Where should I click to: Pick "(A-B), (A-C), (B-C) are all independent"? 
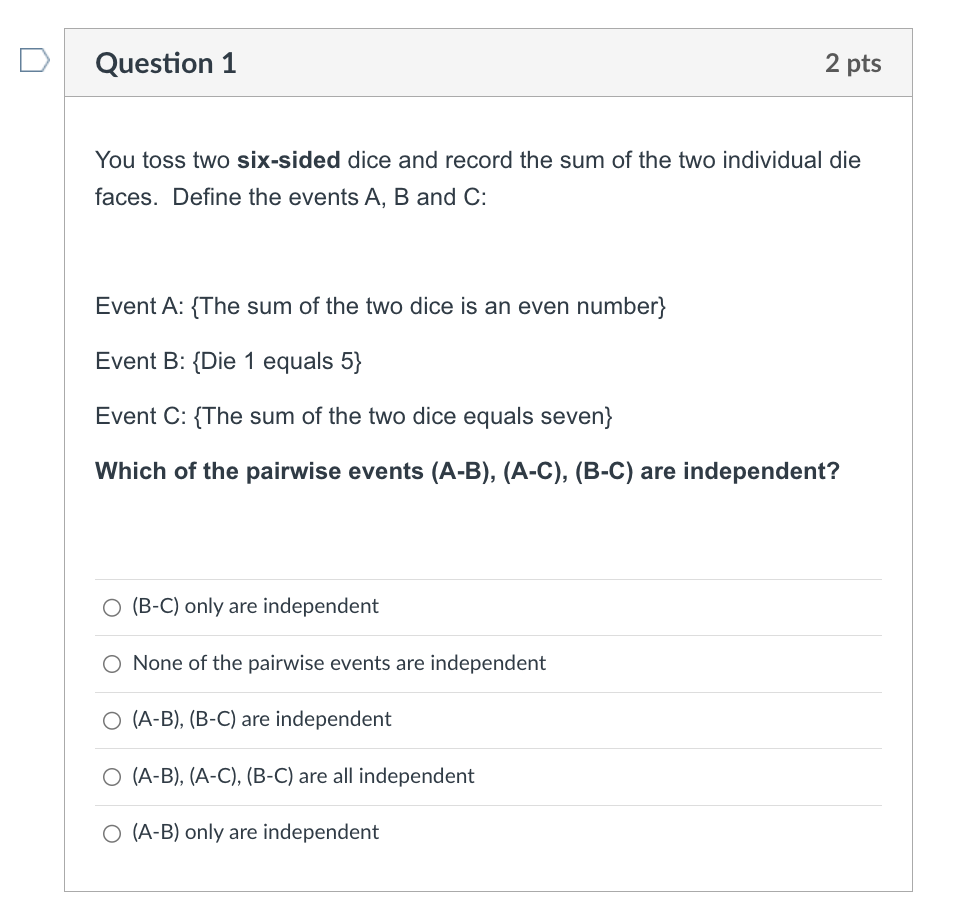pos(112,776)
